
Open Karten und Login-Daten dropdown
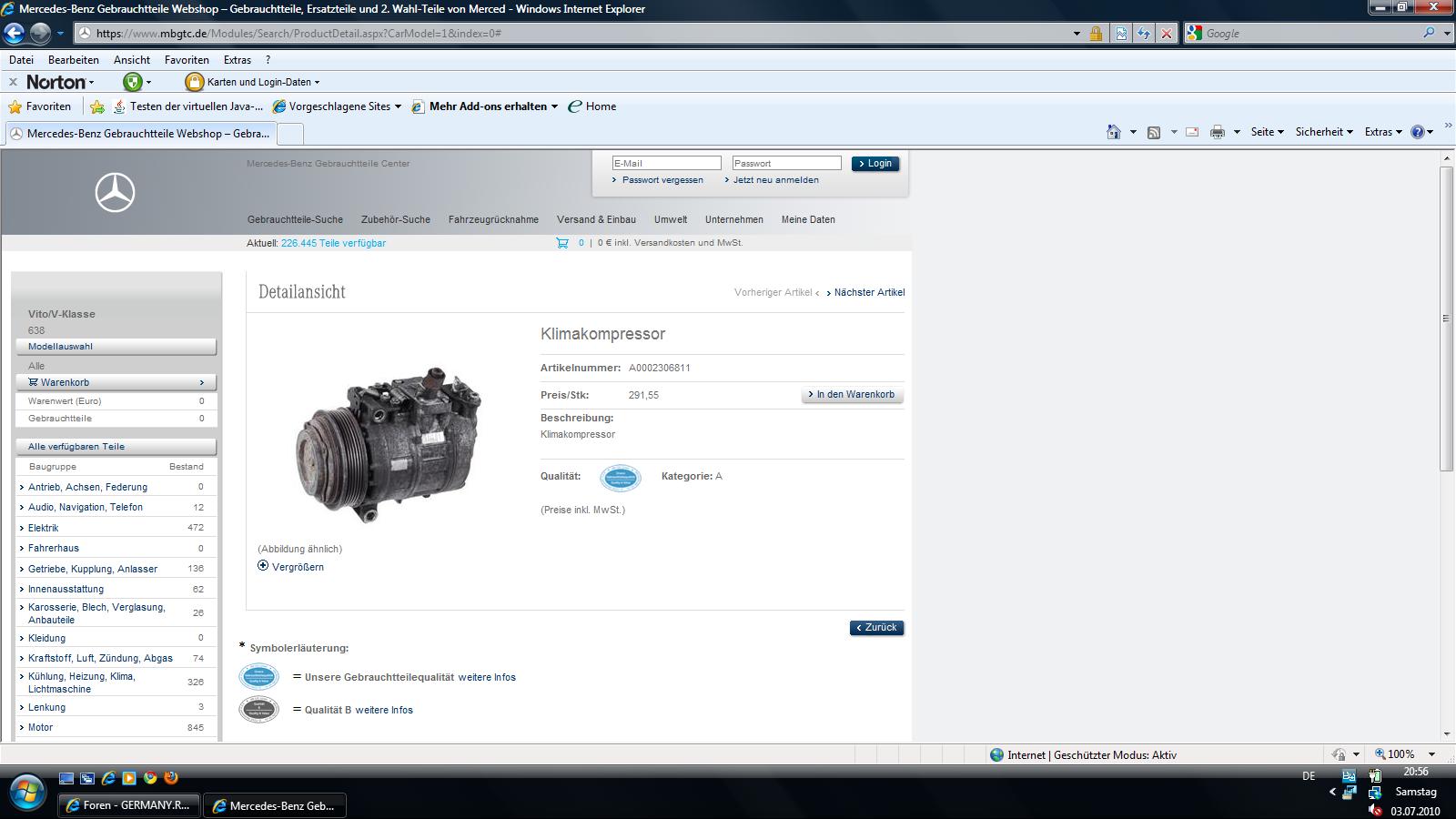coord(258,82)
